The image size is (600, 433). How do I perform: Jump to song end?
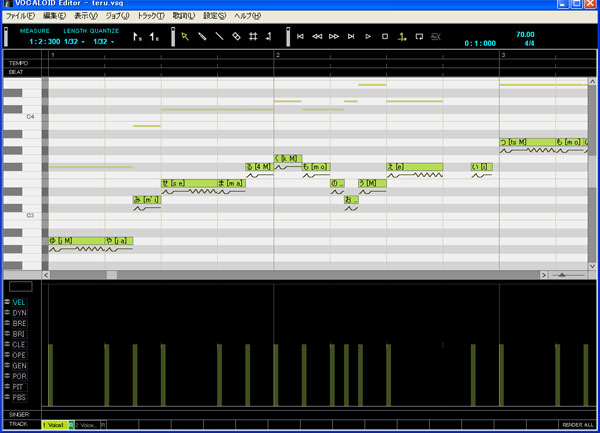tap(351, 36)
